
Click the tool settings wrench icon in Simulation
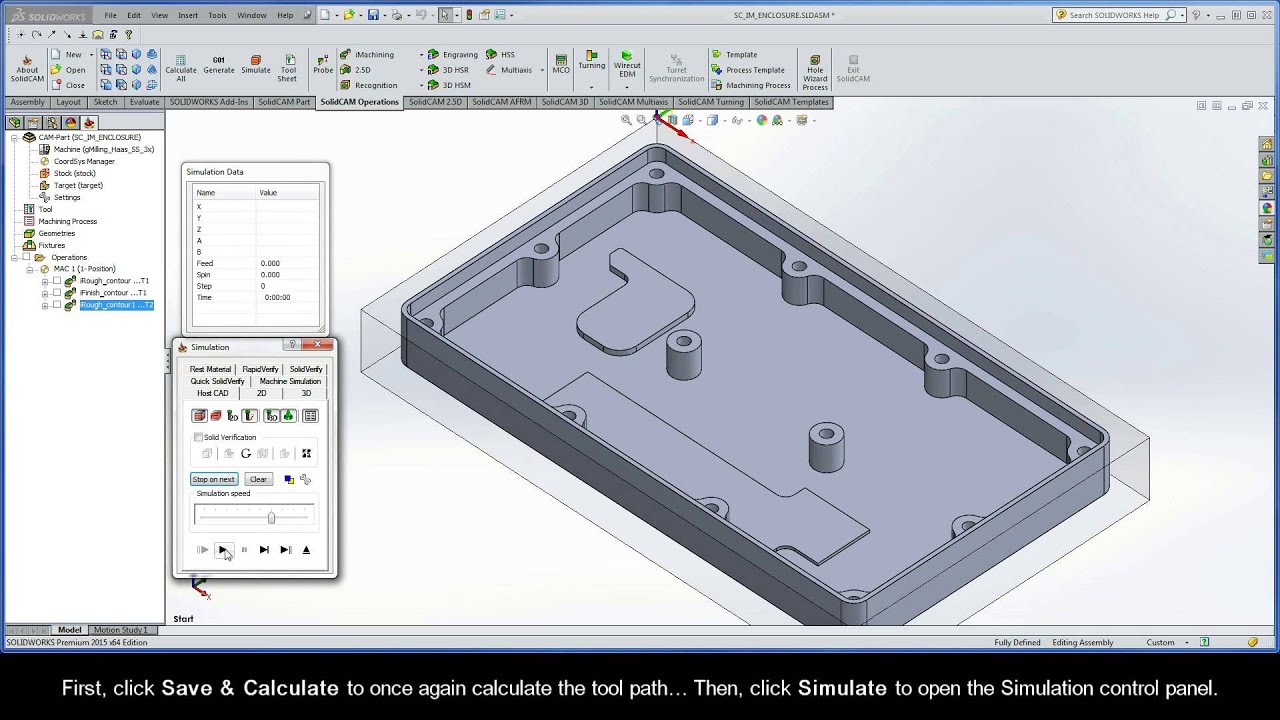pyautogui.click(x=305, y=479)
